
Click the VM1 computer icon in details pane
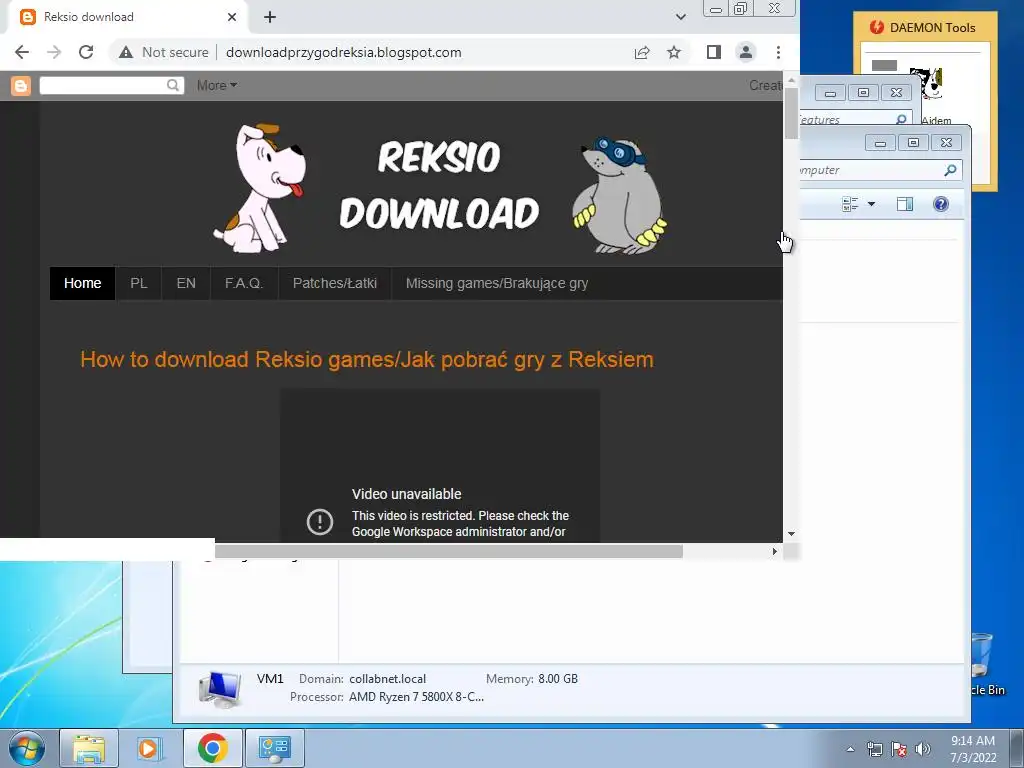(x=220, y=689)
